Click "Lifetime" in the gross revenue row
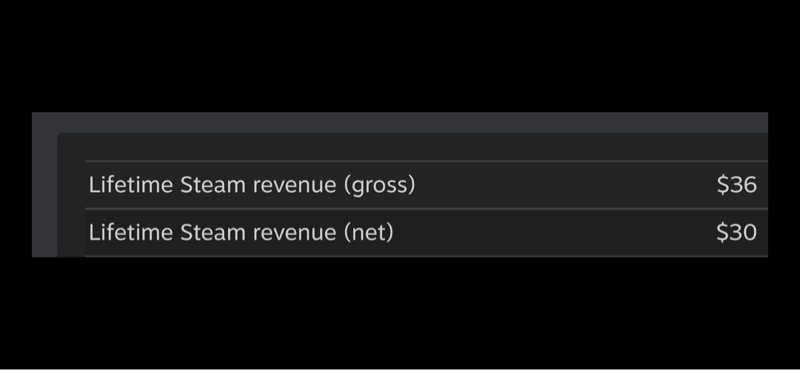This screenshot has height=370, width=800. (131, 185)
